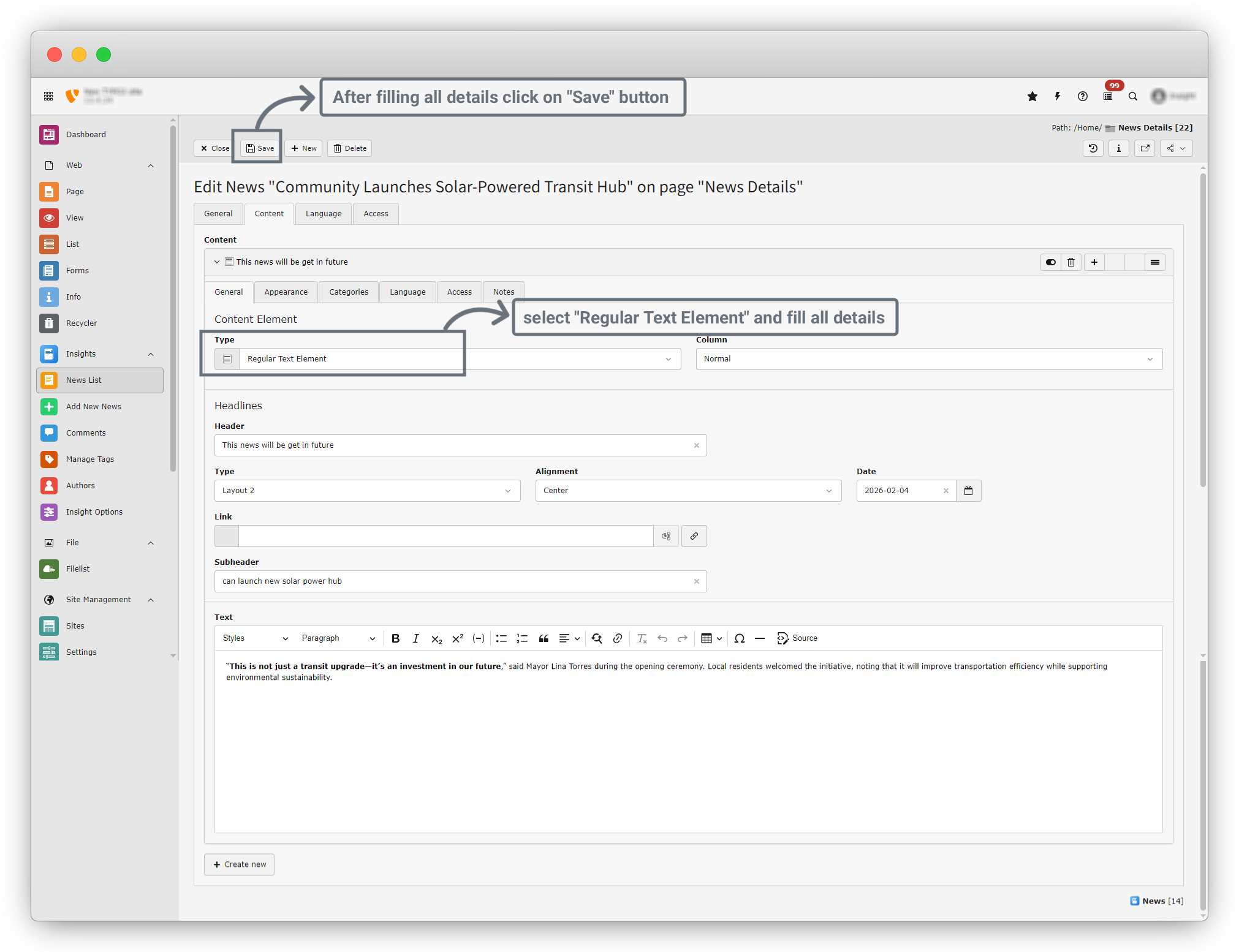Click the date picker calendar icon
This screenshot has width=1239, height=952.
(x=968, y=491)
